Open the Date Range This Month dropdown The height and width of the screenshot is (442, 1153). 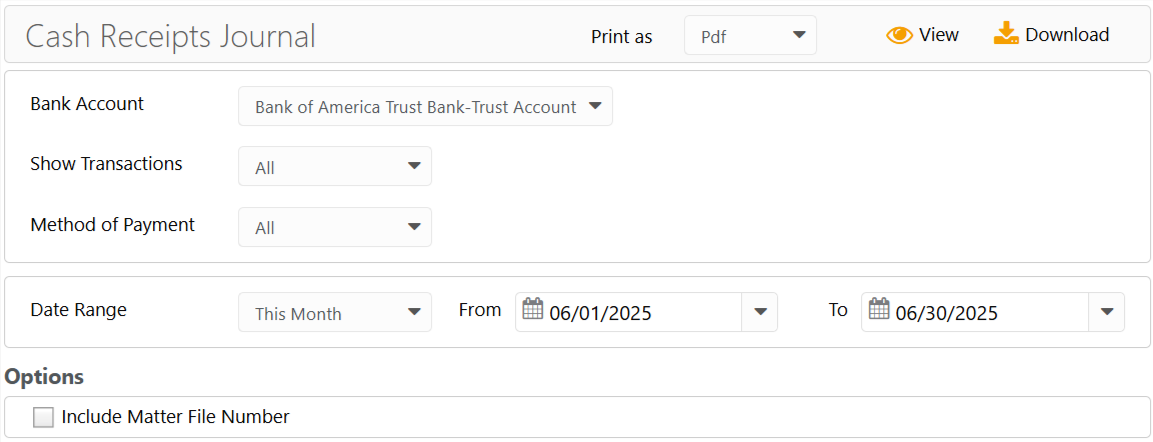[x=335, y=313]
